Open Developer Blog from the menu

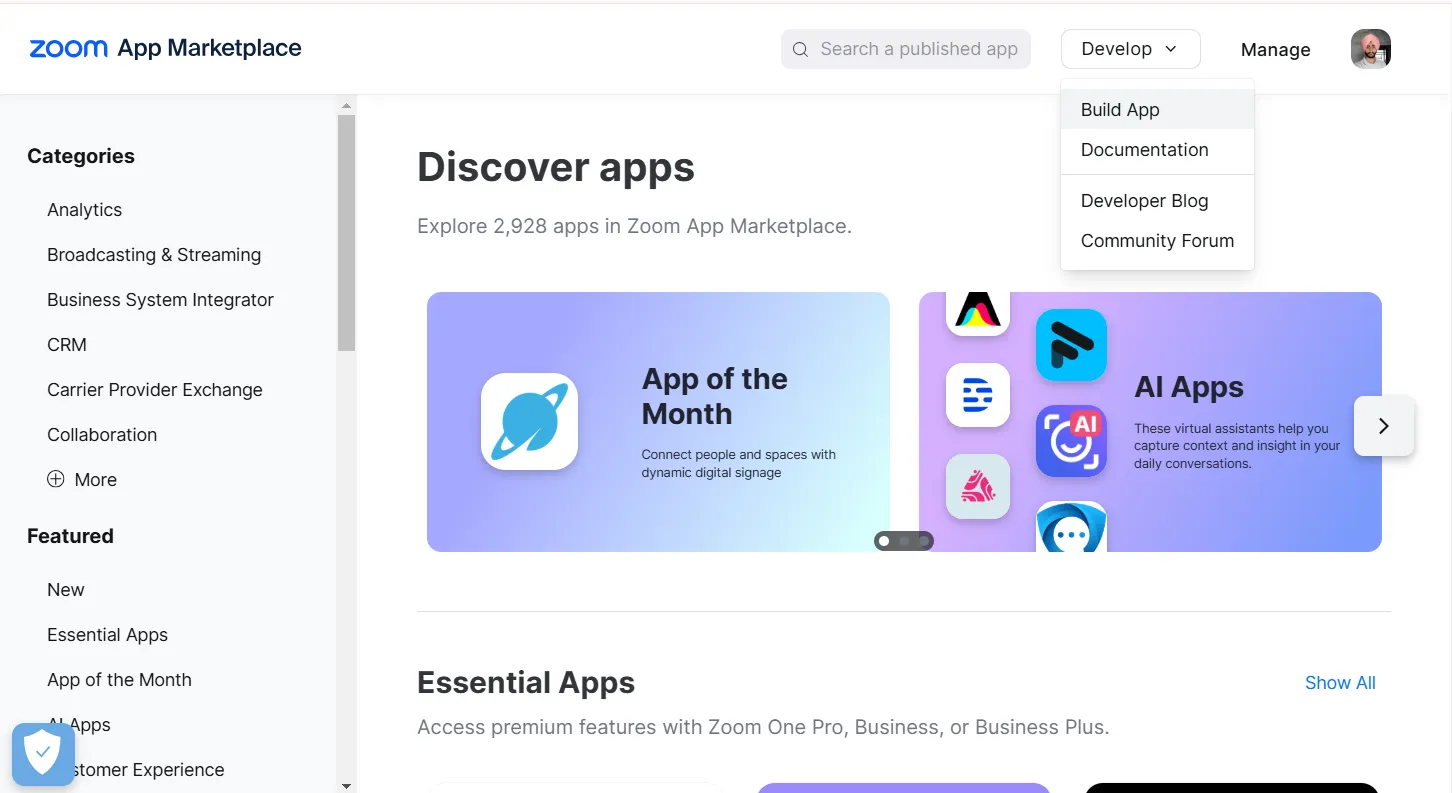pyautogui.click(x=1157, y=201)
